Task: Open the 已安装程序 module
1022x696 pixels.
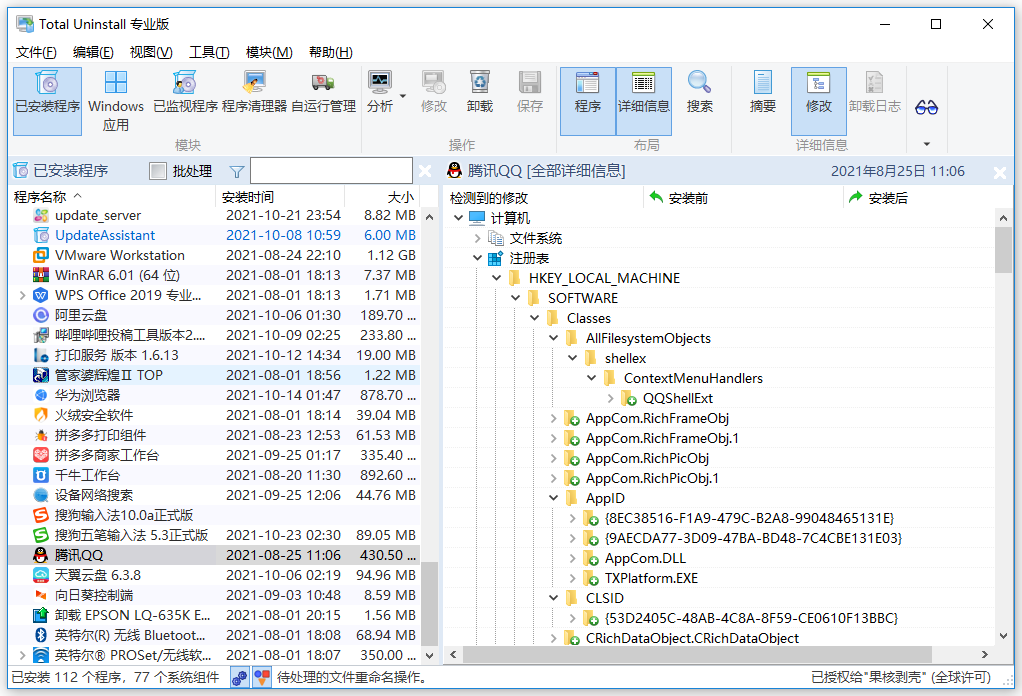Action: pos(48,101)
